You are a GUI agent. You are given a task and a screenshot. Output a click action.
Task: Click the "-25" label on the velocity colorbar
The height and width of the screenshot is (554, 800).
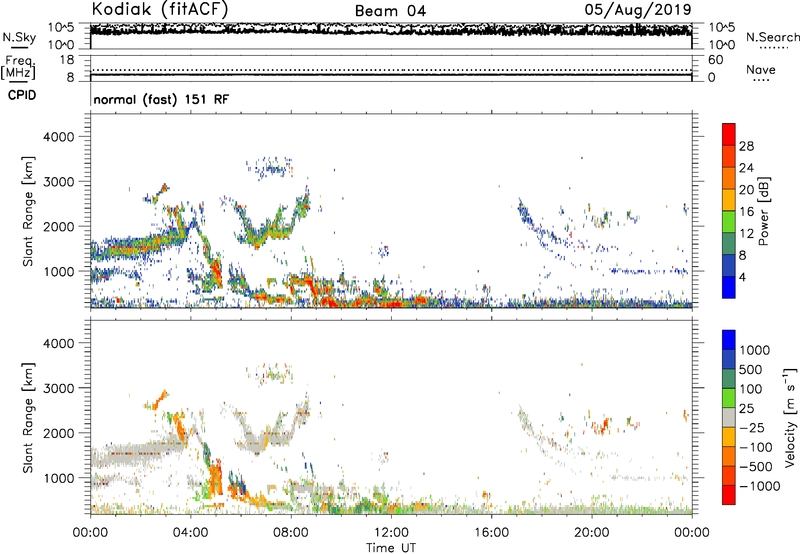[x=751, y=428]
